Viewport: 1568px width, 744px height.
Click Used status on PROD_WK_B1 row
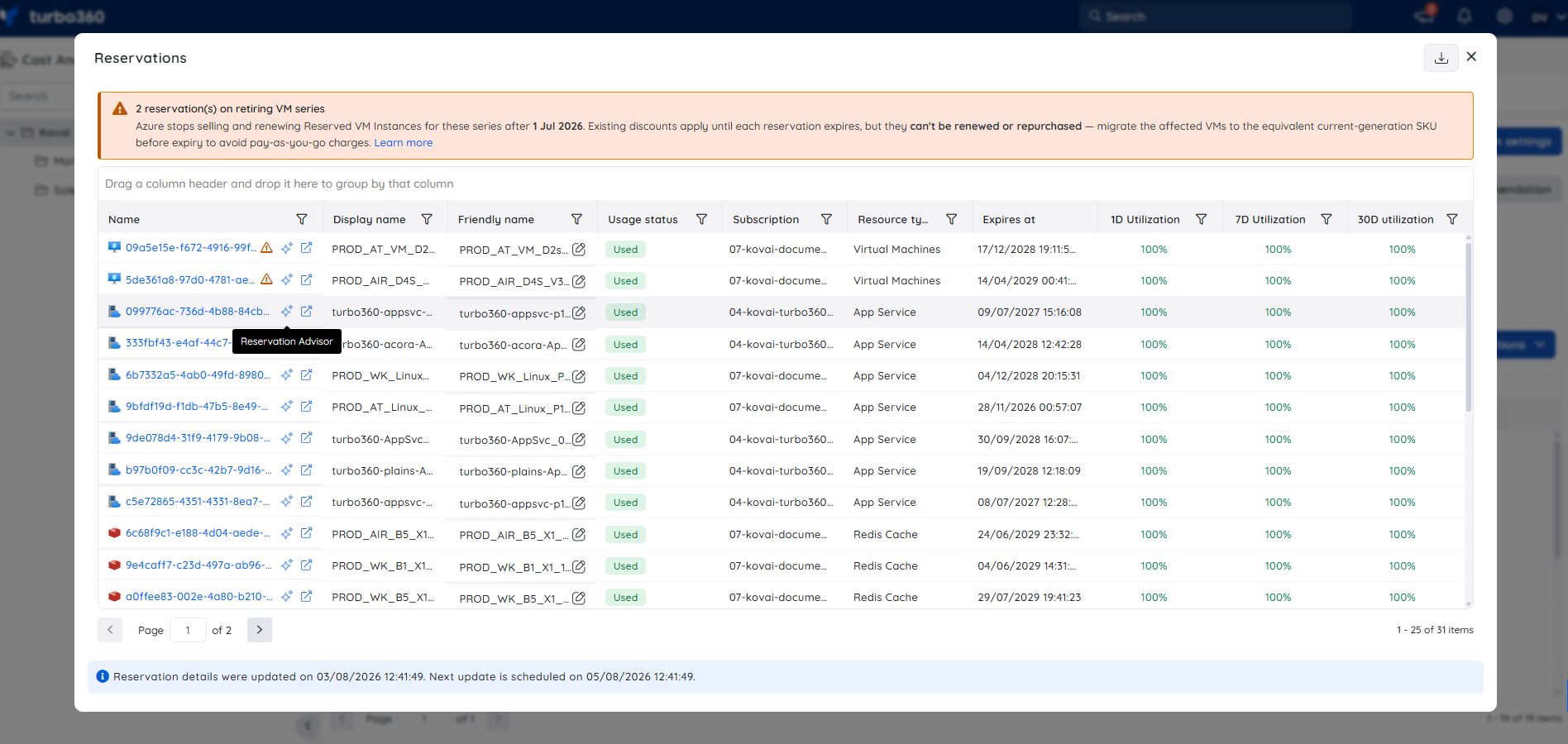pos(625,566)
